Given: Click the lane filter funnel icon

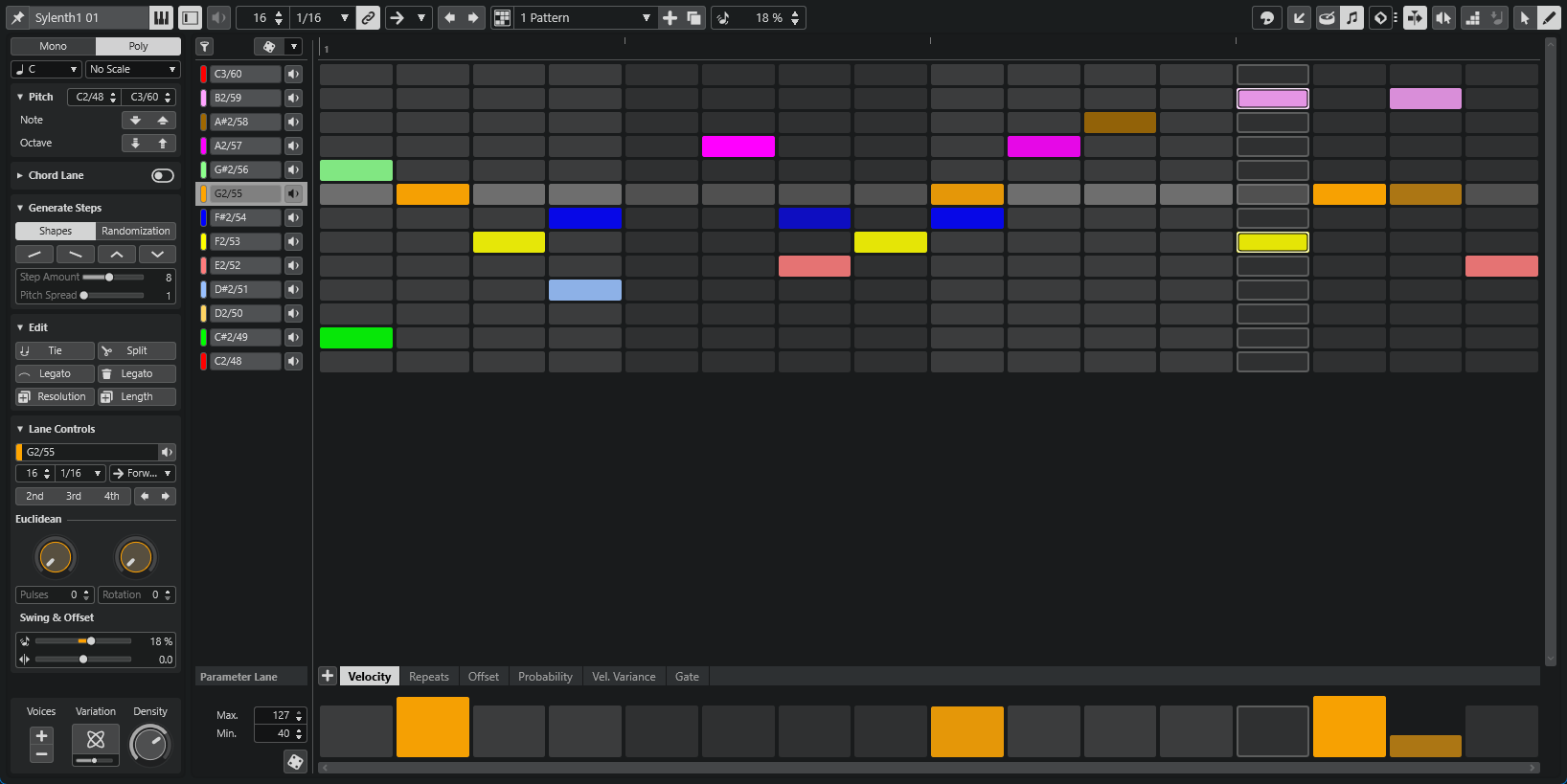Looking at the screenshot, I should click(204, 46).
